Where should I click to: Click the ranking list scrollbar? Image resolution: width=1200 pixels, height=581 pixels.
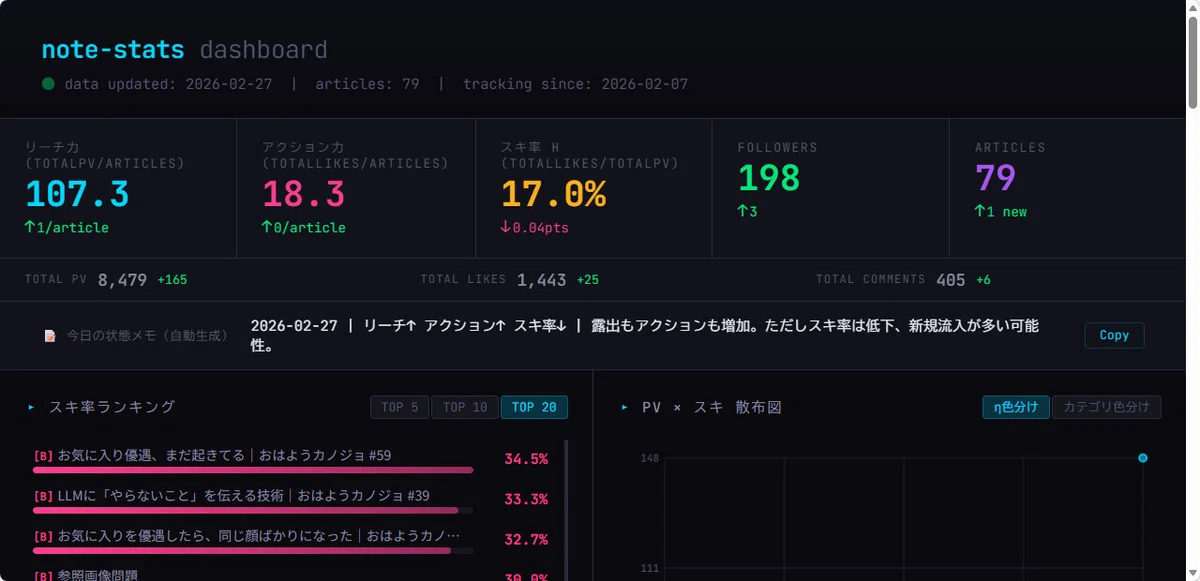(x=567, y=510)
